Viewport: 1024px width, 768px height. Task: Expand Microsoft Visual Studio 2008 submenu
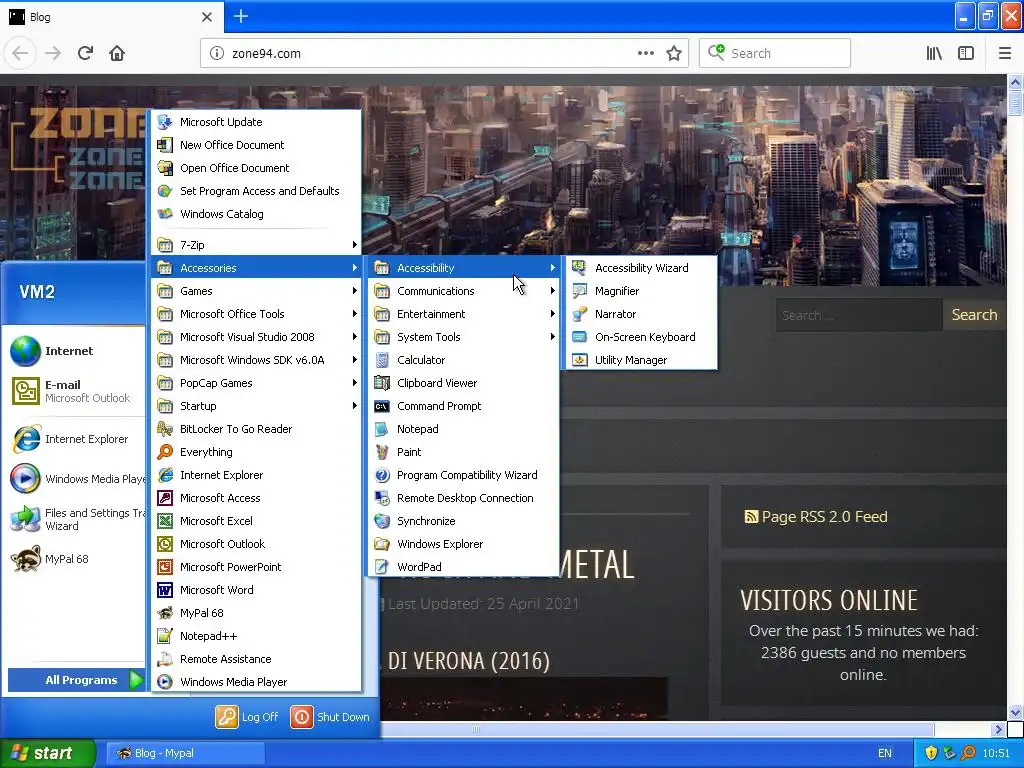pos(257,337)
